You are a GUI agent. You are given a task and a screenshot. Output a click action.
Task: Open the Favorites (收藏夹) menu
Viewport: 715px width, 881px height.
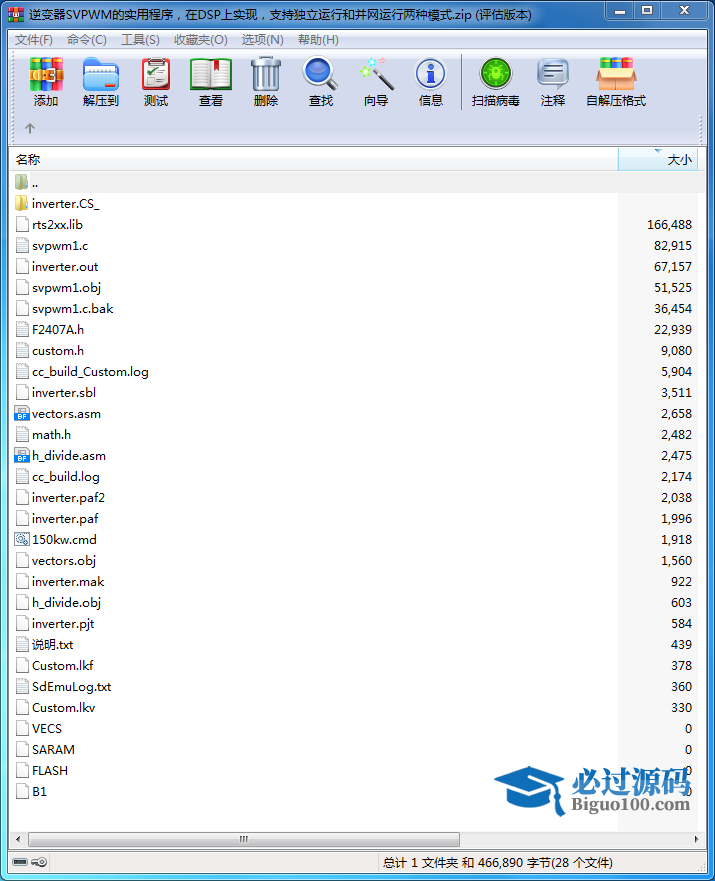201,40
